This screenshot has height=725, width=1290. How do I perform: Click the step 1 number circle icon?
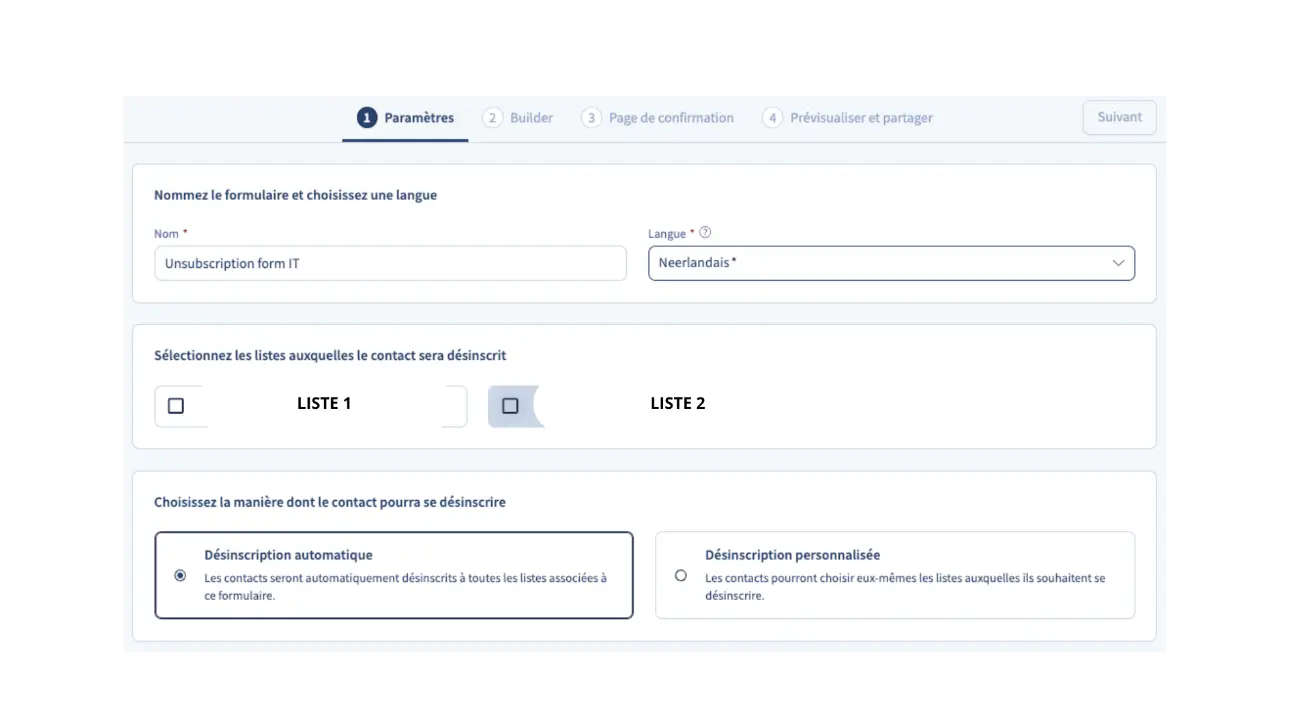coord(367,118)
